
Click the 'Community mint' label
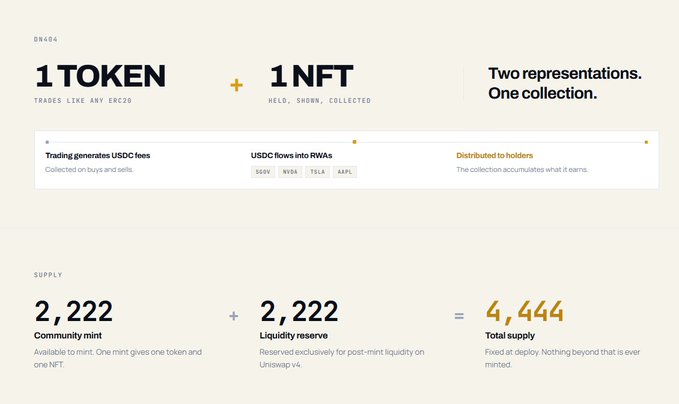(68, 336)
